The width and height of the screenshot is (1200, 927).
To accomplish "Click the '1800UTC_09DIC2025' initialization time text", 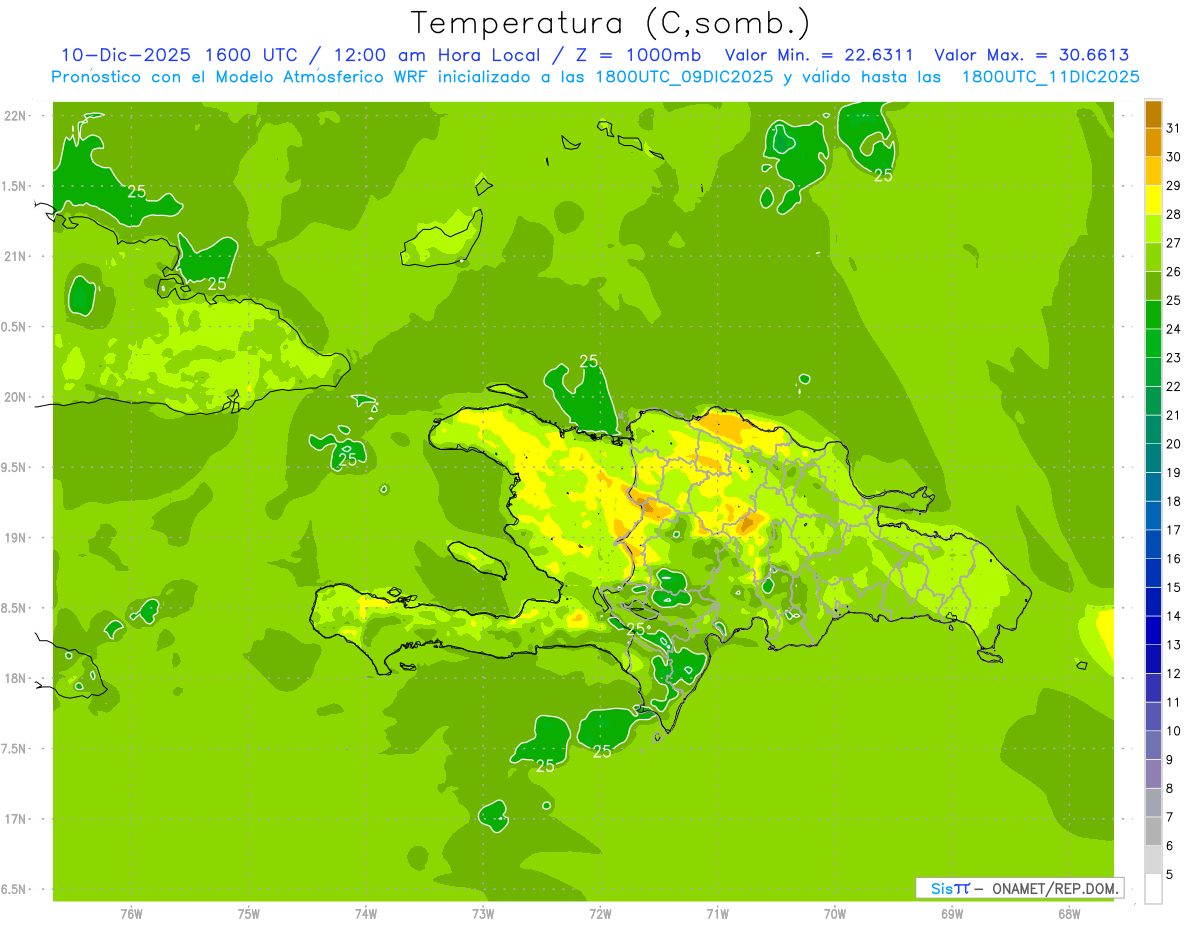I will pyautogui.click(x=681, y=77).
